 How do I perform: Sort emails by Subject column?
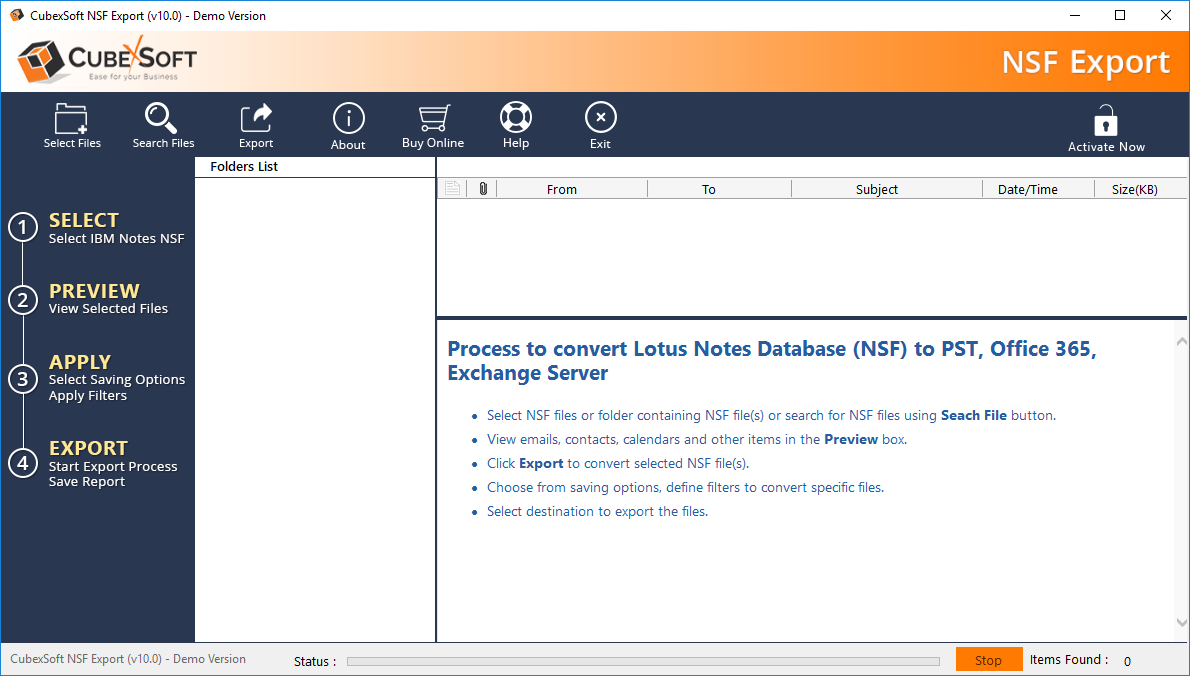click(877, 189)
